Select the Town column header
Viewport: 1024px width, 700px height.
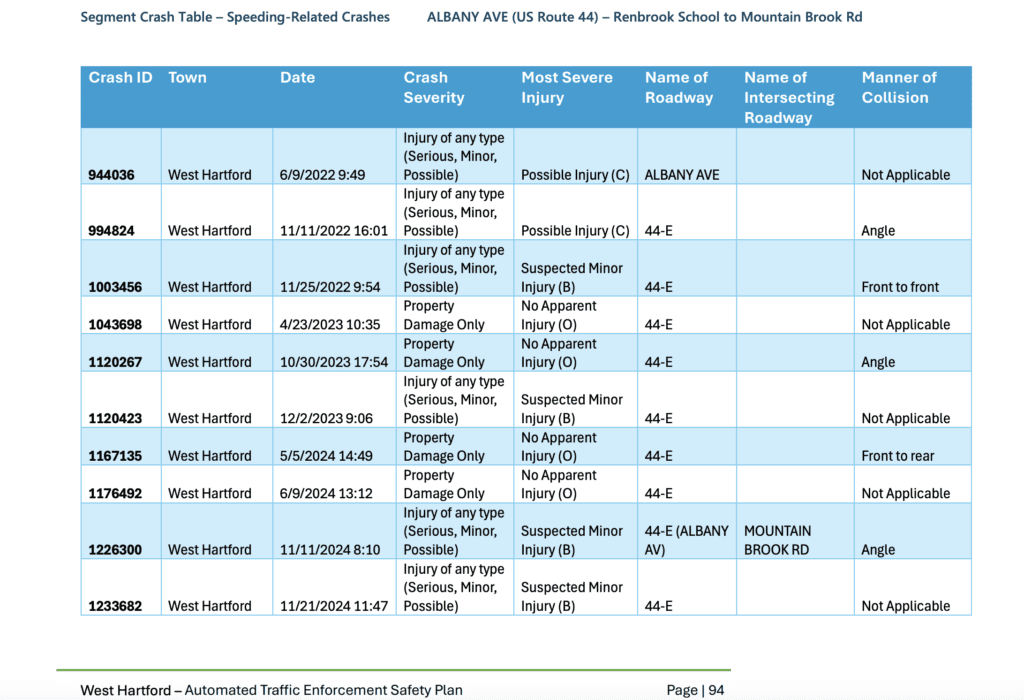(187, 78)
